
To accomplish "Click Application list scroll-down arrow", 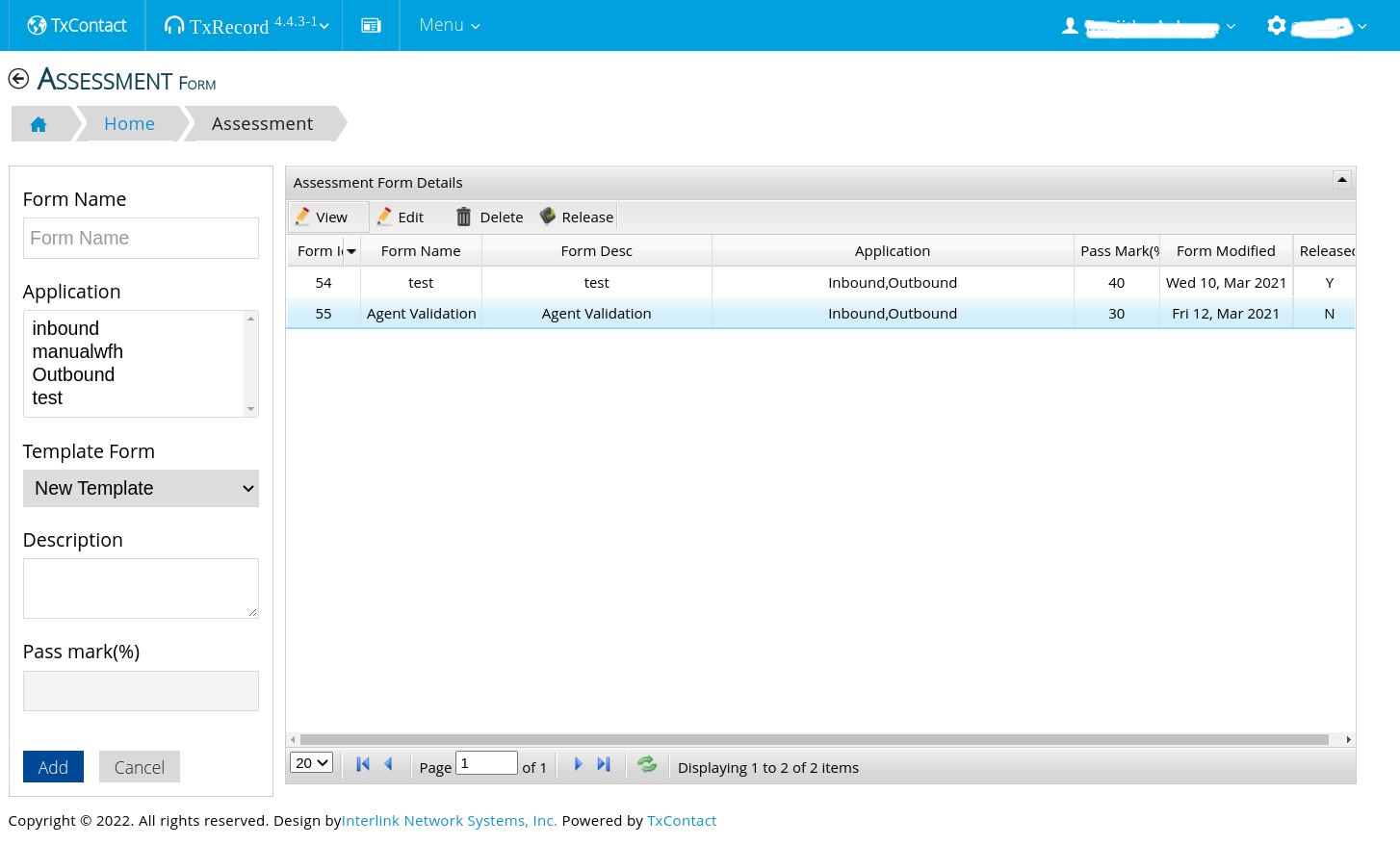I will 251,409.
